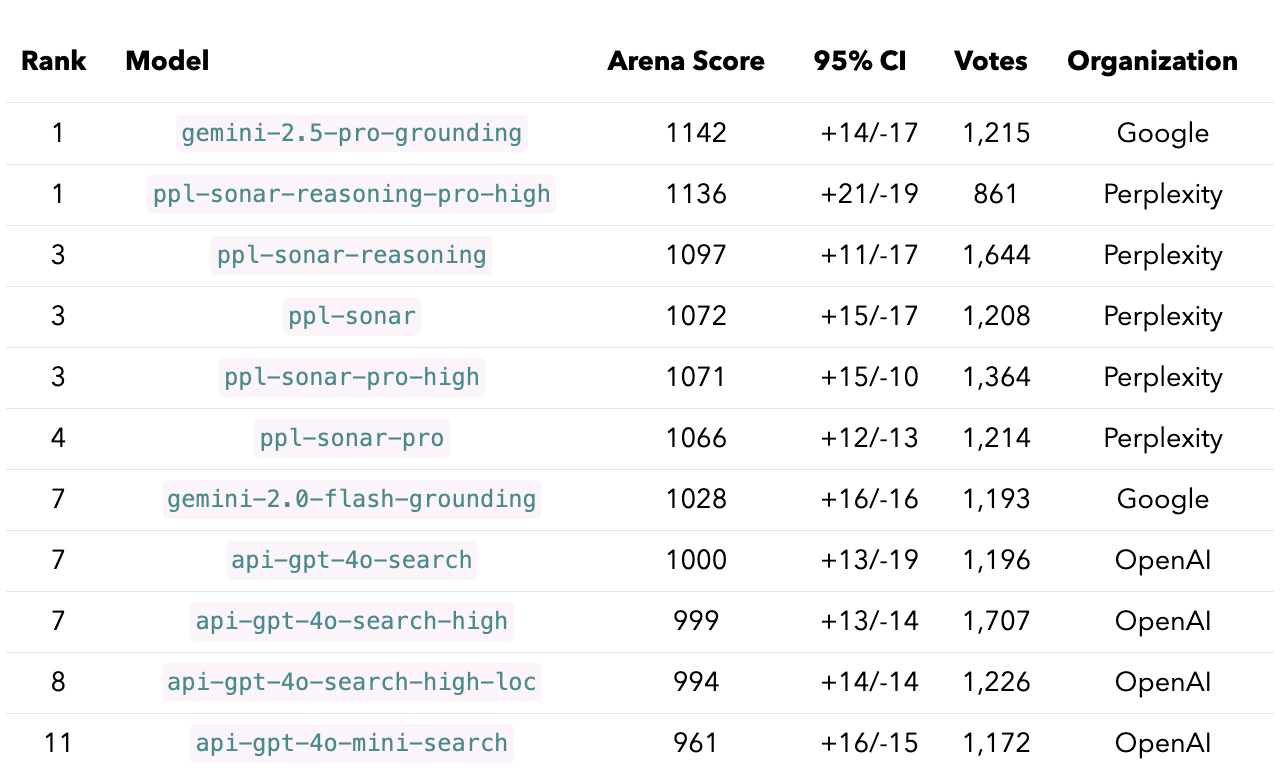This screenshot has width=1280, height=774.
Task: Sort by the Votes column header
Action: (x=991, y=61)
